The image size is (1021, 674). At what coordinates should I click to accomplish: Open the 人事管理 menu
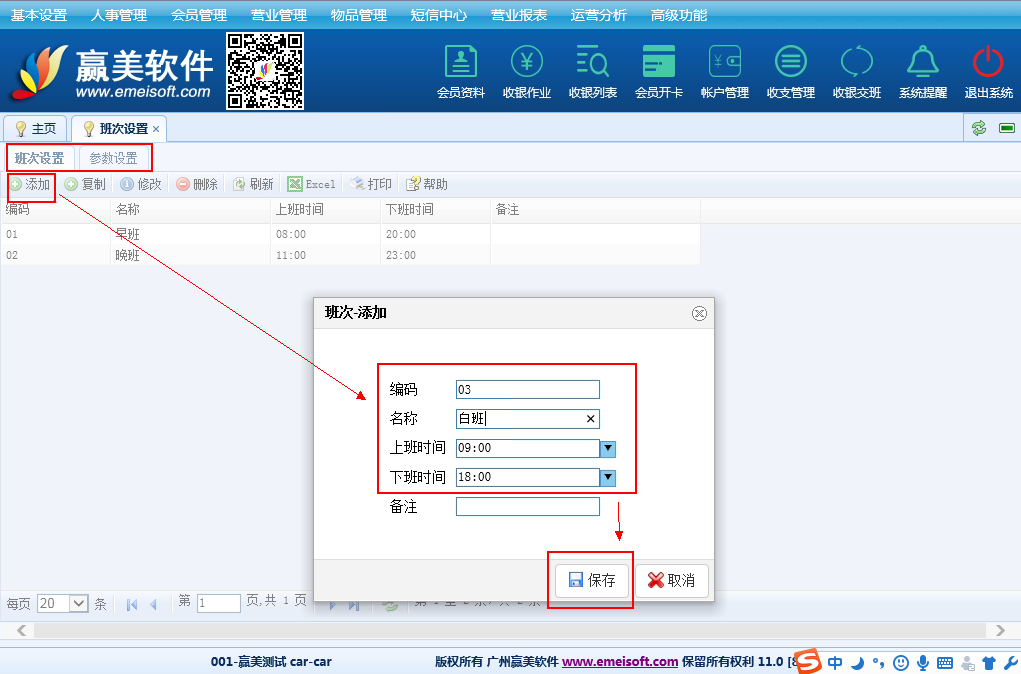point(118,15)
